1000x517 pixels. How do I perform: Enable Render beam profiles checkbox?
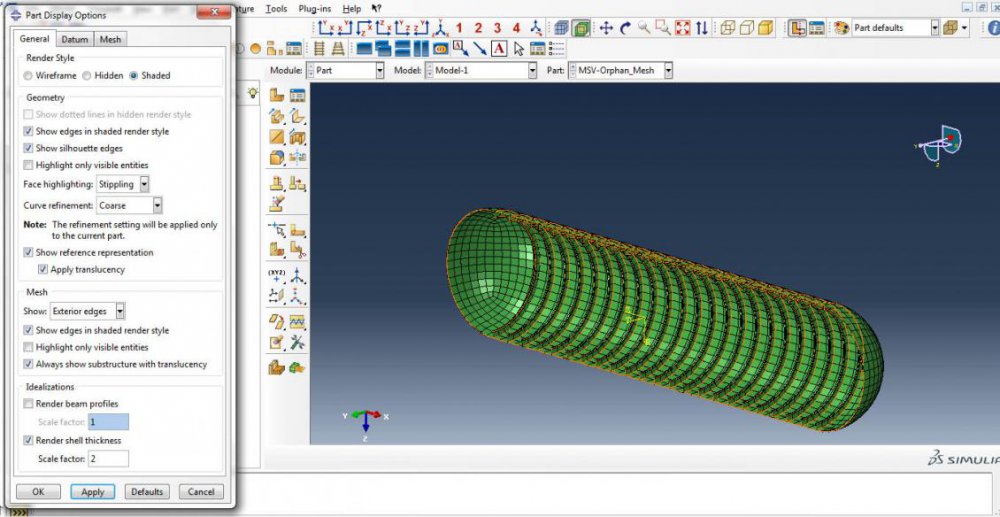pos(28,403)
